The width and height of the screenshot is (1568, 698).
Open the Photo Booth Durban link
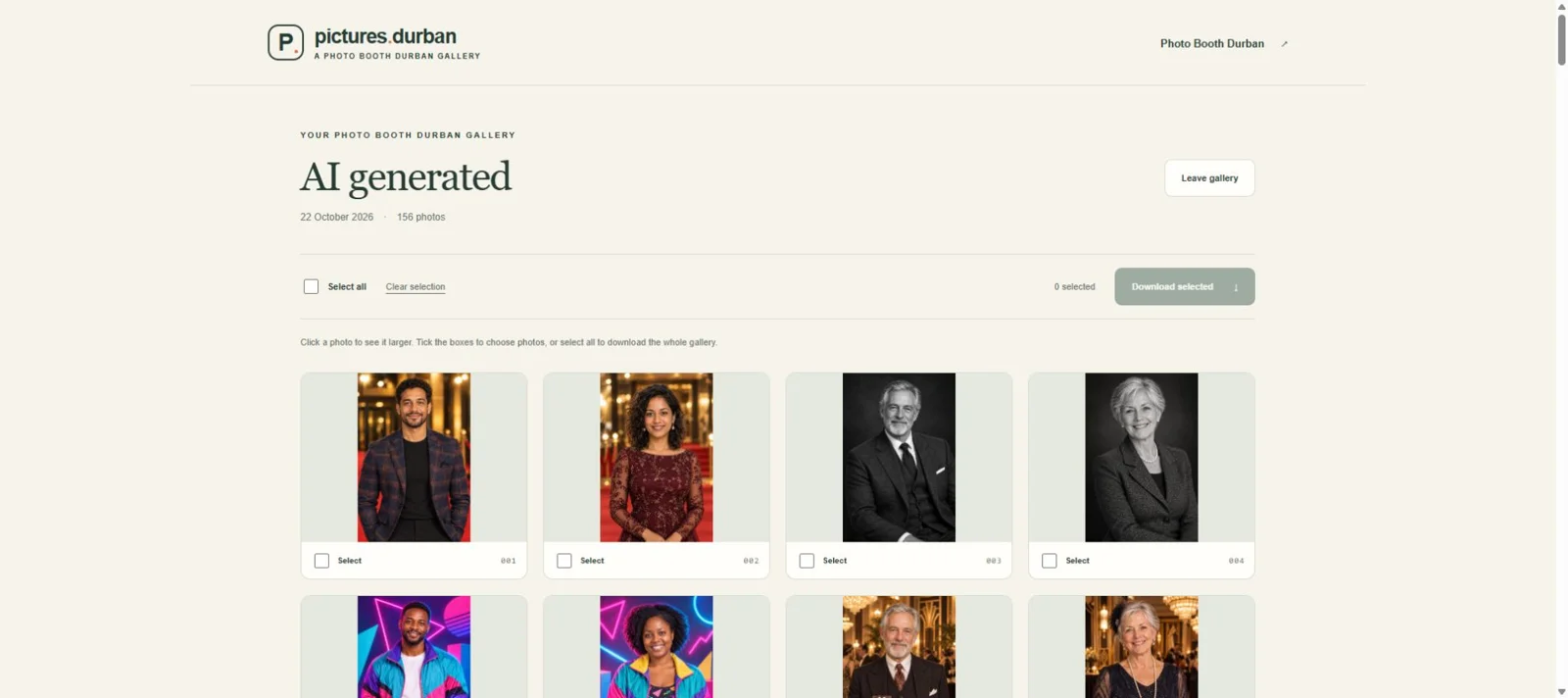(x=1212, y=44)
